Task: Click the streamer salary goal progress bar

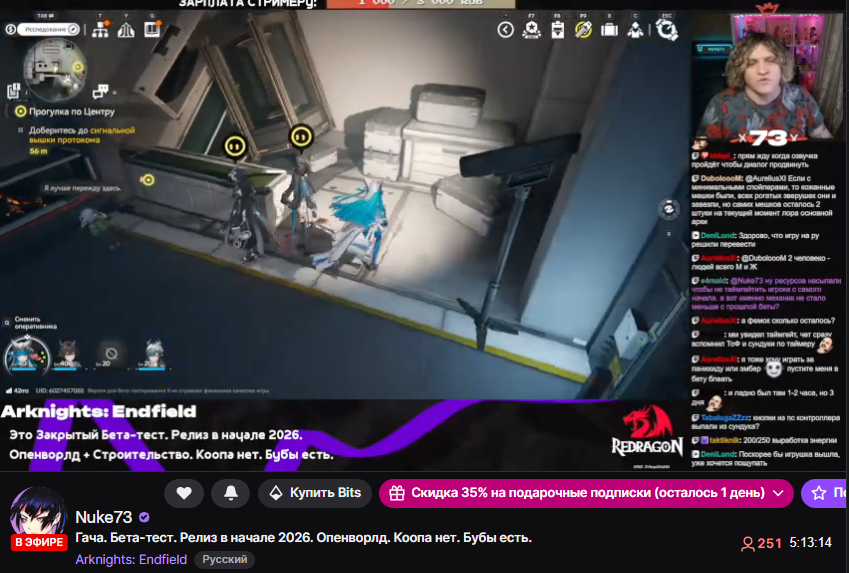Action: (x=420, y=3)
